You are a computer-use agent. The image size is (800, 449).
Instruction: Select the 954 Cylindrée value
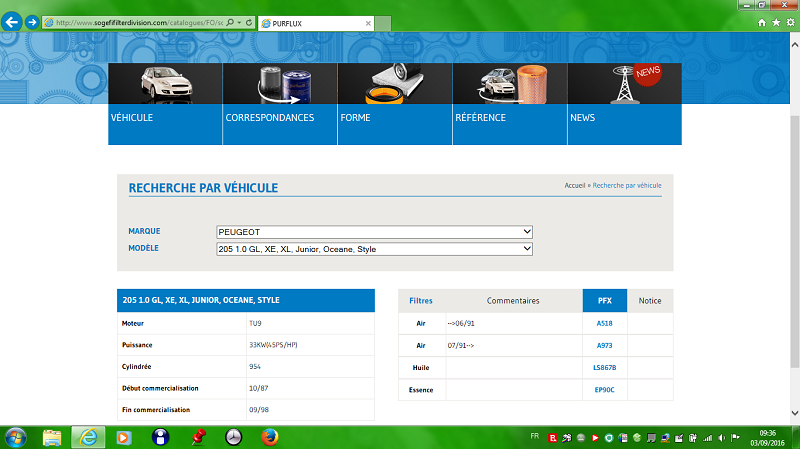pyautogui.click(x=255, y=366)
